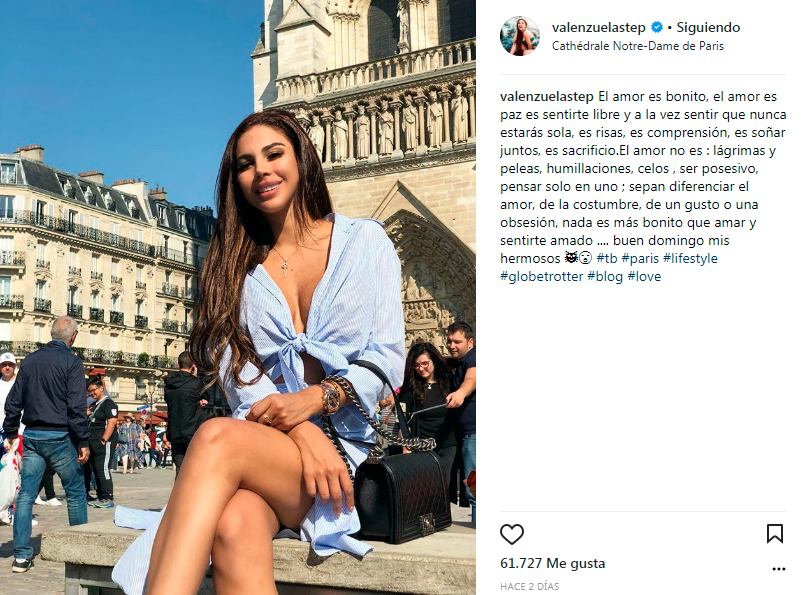Open the valenzuelastep profile avatar
This screenshot has height=595, width=806.
[x=520, y=36]
